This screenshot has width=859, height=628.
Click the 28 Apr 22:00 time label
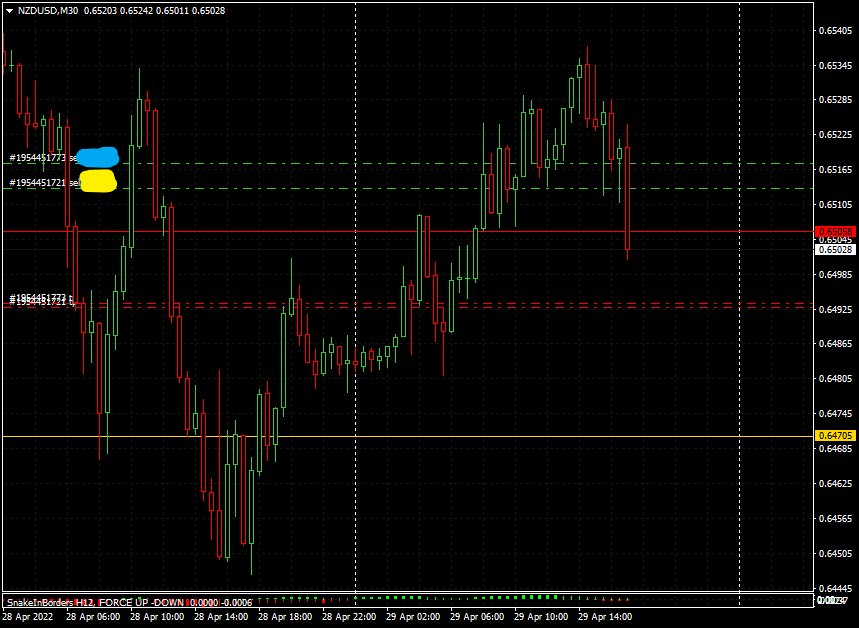349,616
